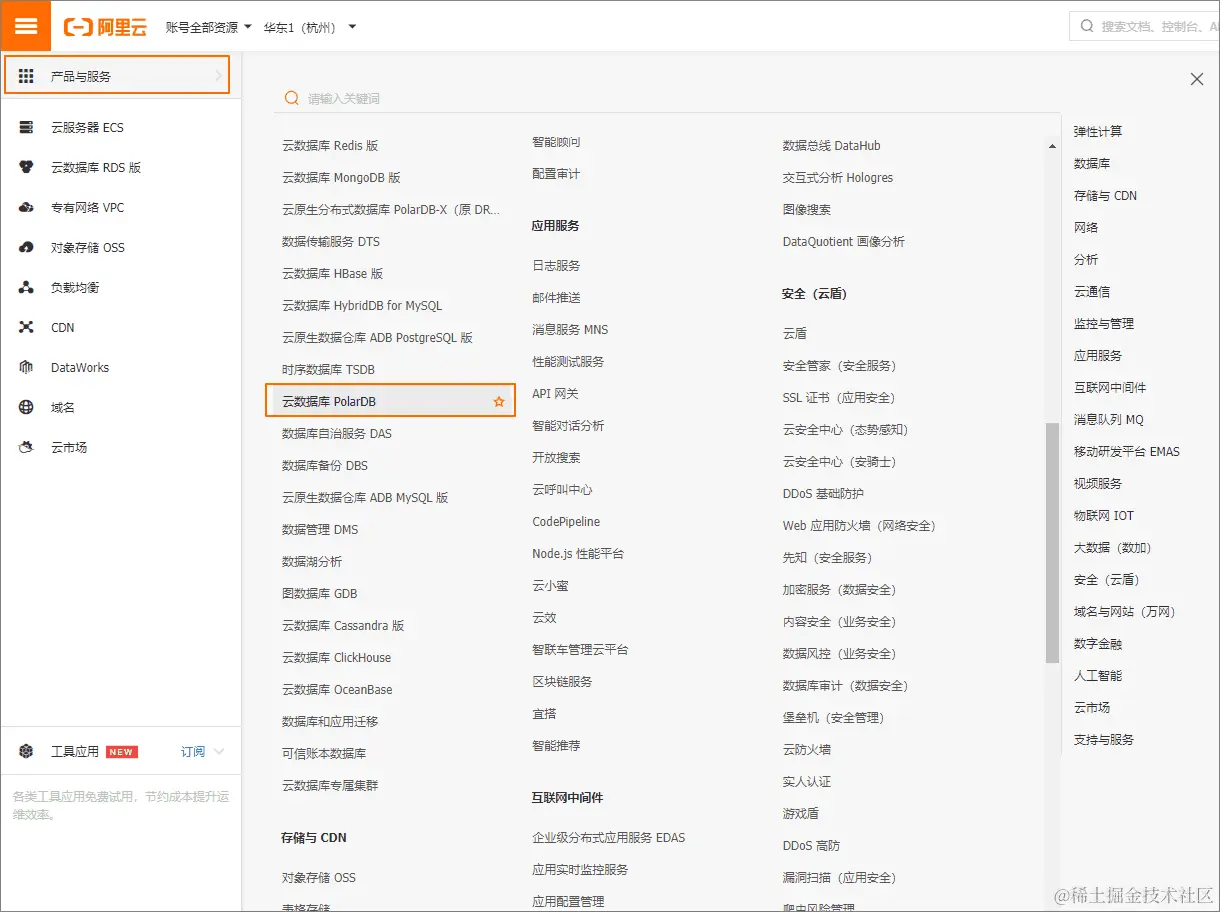The width and height of the screenshot is (1220, 912).
Task: Expand the 产品与服务 arrow
Action: coord(218,76)
